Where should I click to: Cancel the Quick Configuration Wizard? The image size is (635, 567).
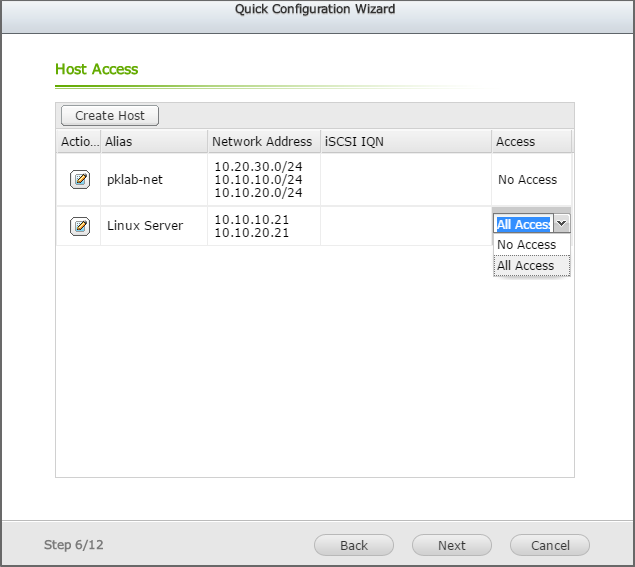pyautogui.click(x=549, y=546)
